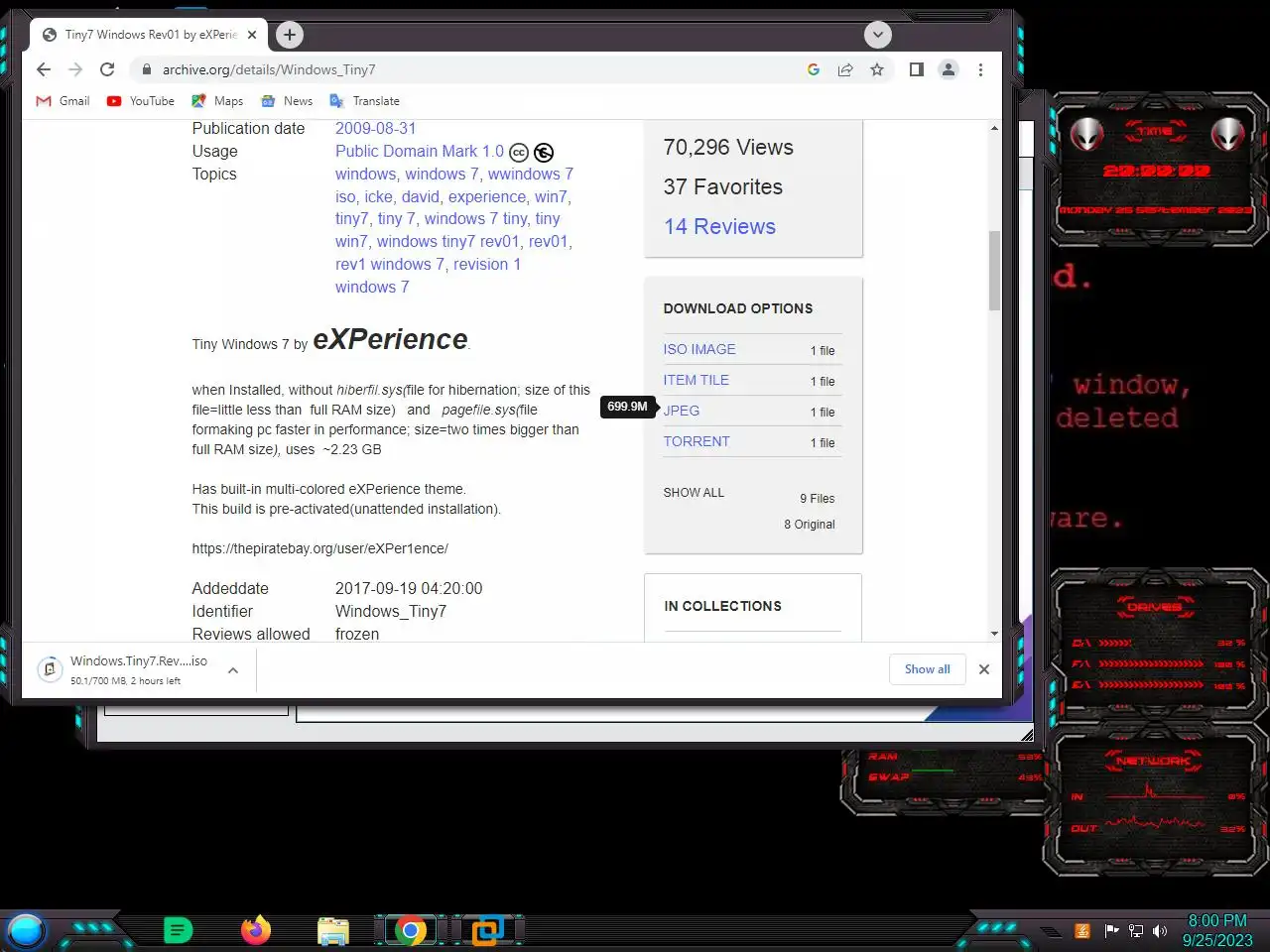Click the 8 Original files link
The height and width of the screenshot is (952, 1270).
810,525
